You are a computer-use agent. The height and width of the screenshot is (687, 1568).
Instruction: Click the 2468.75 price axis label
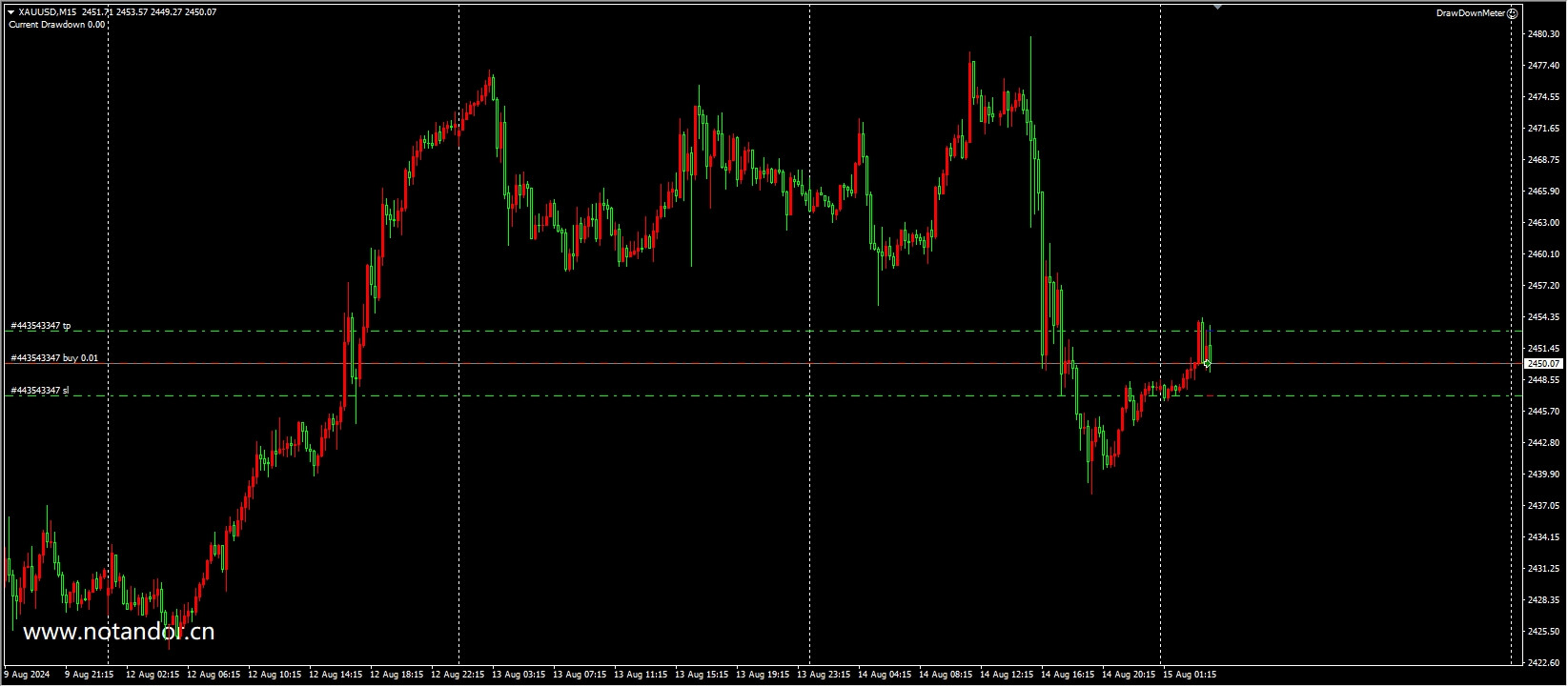click(x=1543, y=160)
